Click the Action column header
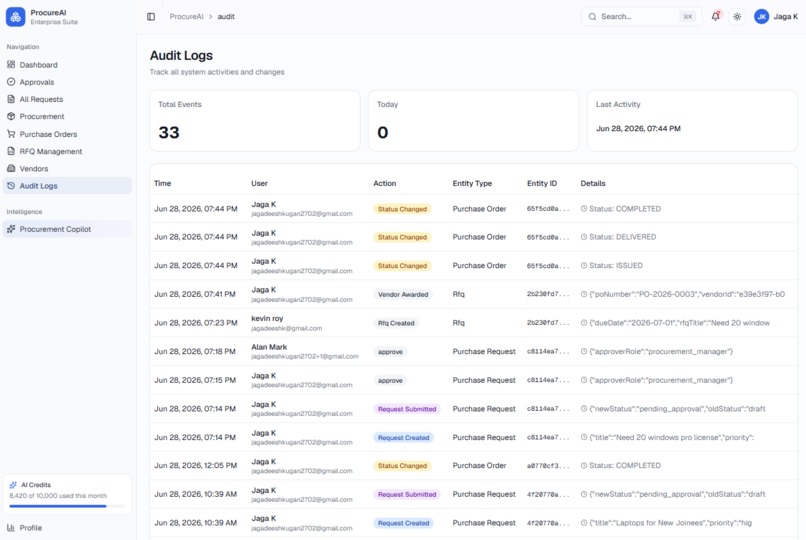Screen dimensions: 806x540 [x=384, y=183]
